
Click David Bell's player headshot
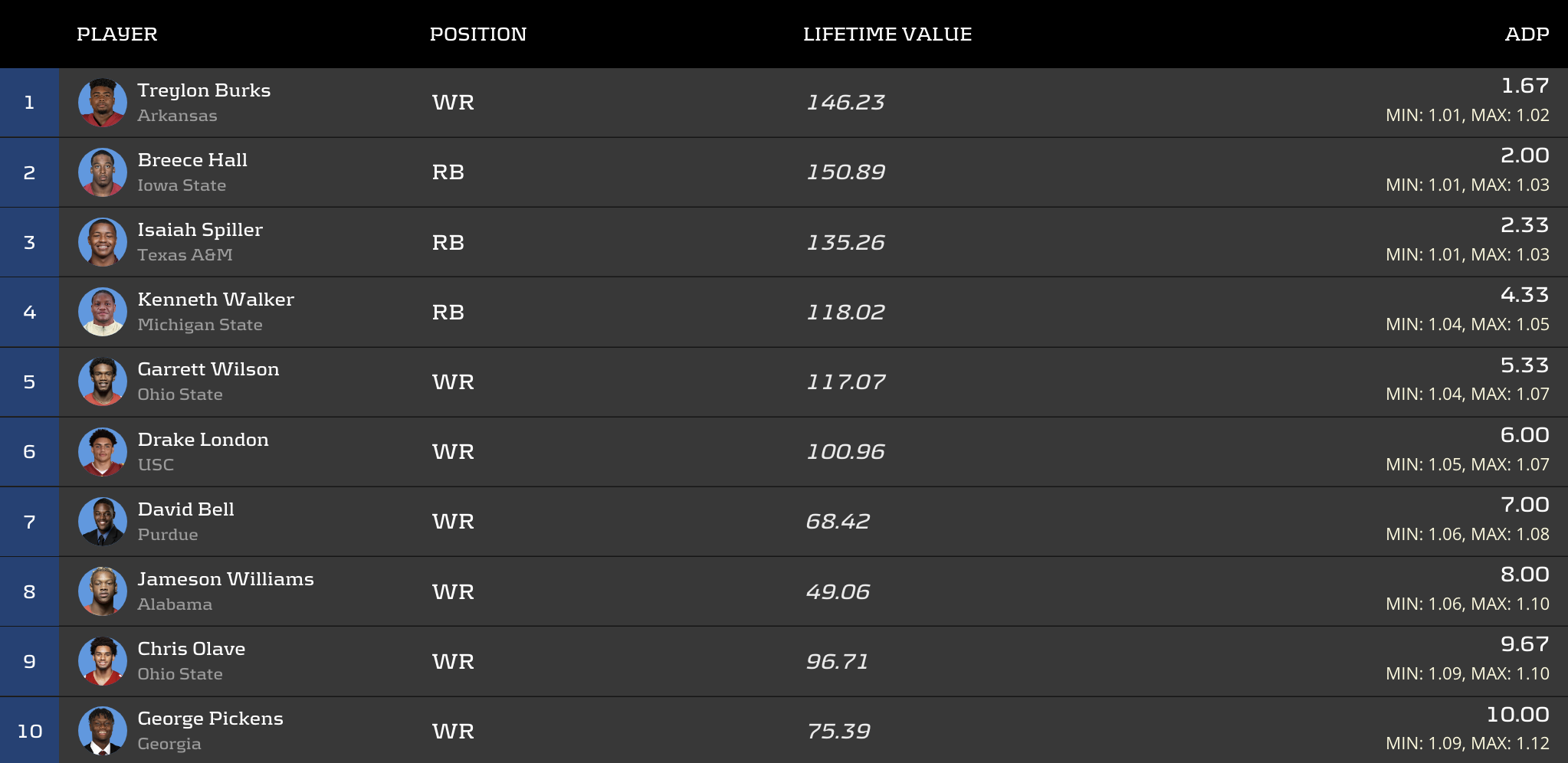tap(103, 522)
